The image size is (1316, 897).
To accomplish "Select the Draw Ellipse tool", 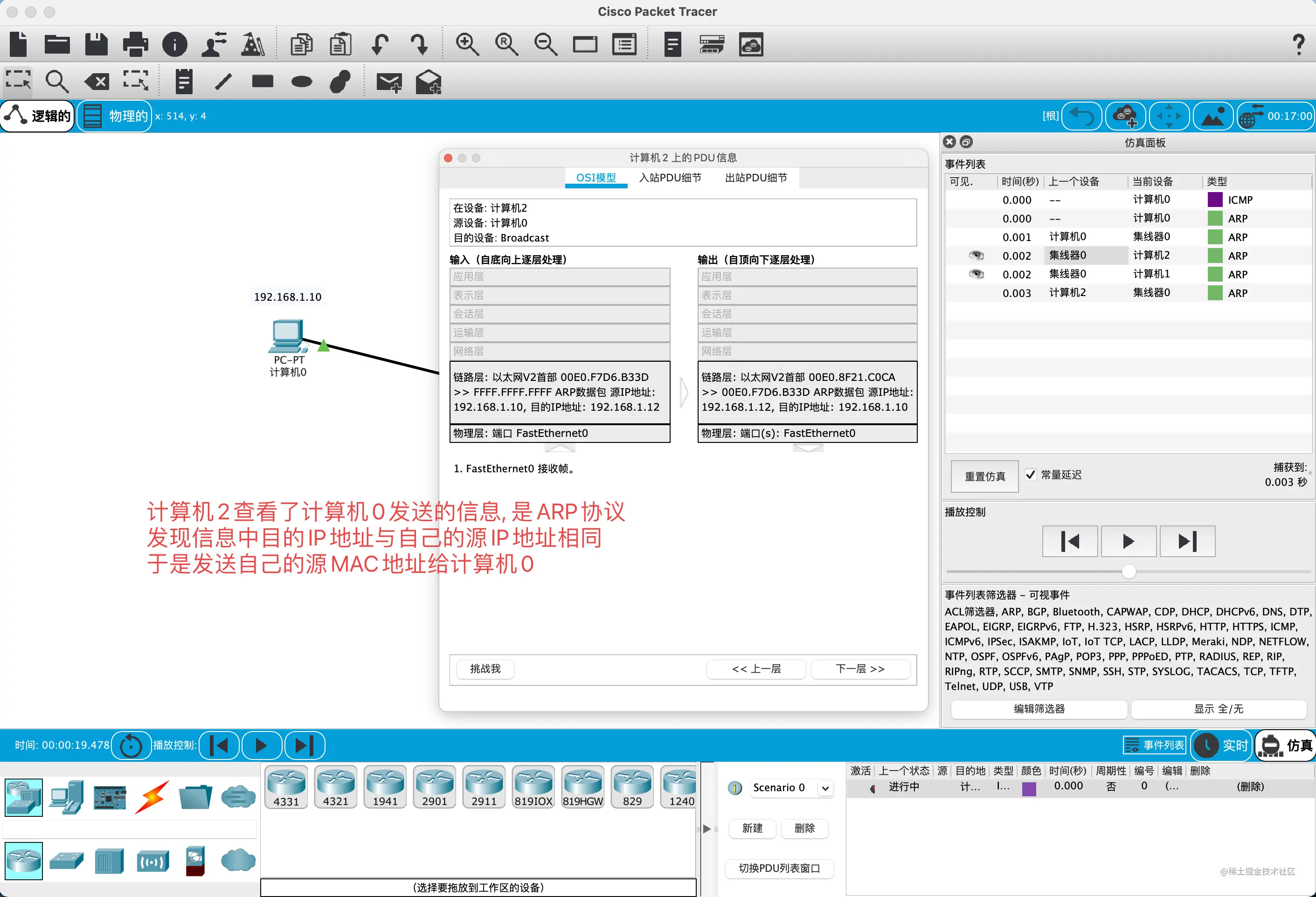I will [301, 82].
